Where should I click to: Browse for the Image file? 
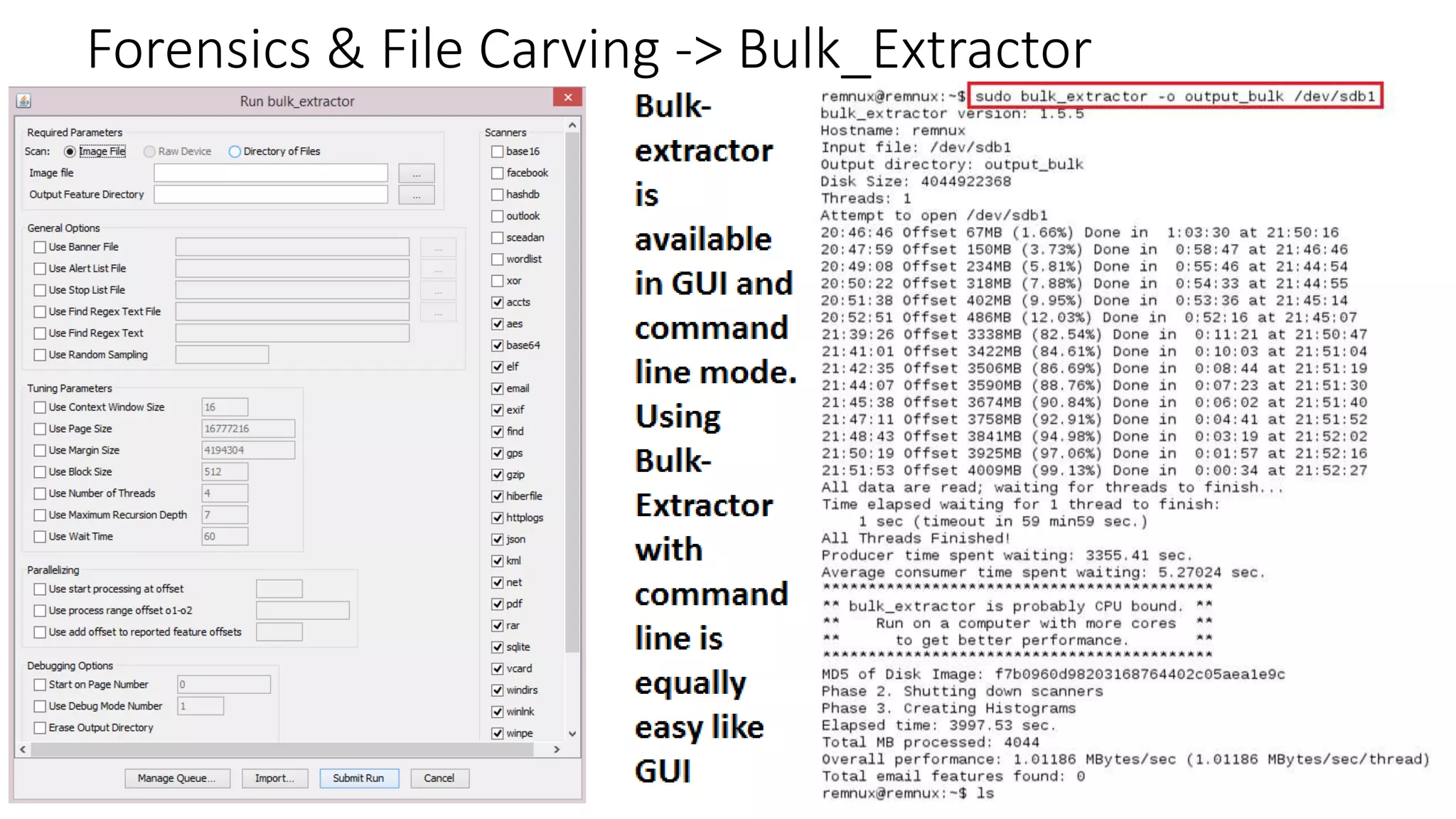pyautogui.click(x=417, y=173)
